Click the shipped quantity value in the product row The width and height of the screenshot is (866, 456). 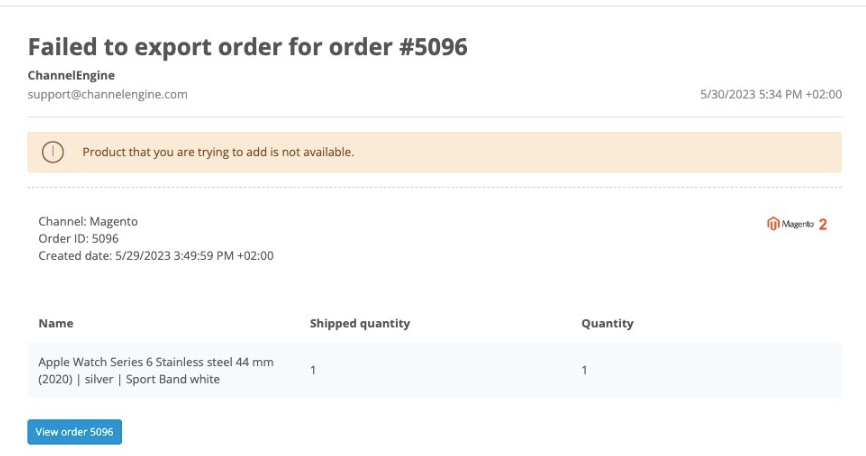coord(313,371)
